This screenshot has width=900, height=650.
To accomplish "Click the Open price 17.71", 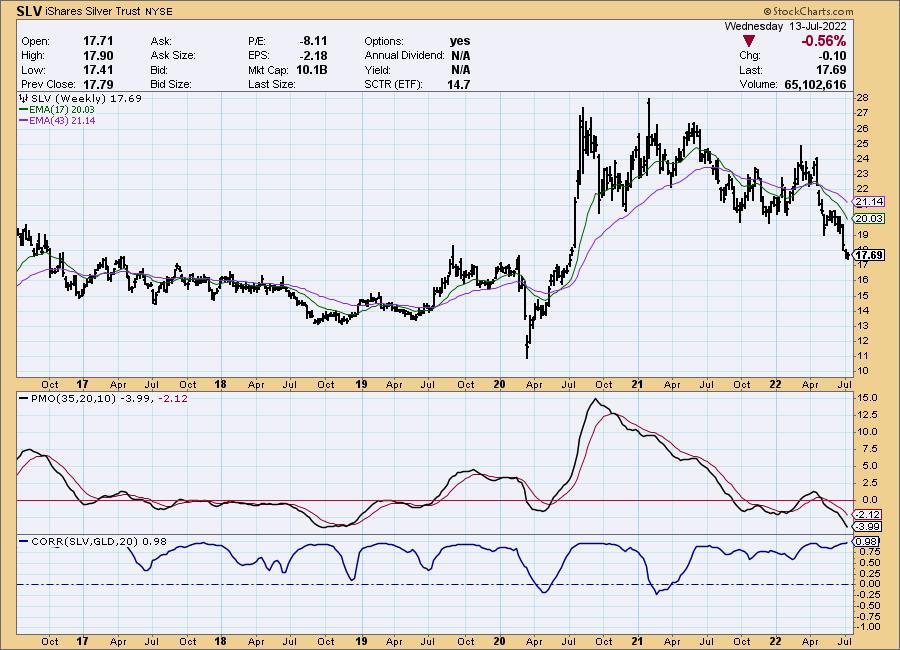I will pyautogui.click(x=98, y=41).
